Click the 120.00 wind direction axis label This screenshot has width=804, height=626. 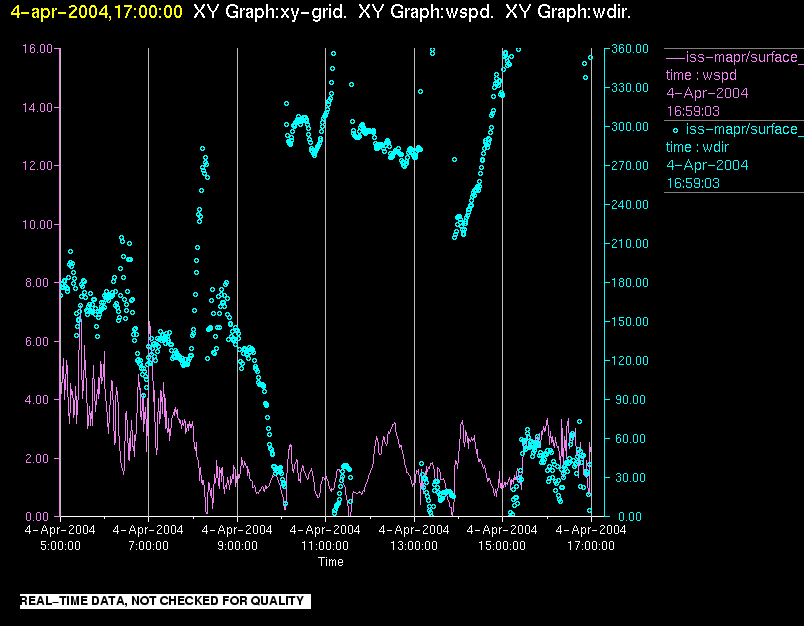630,360
